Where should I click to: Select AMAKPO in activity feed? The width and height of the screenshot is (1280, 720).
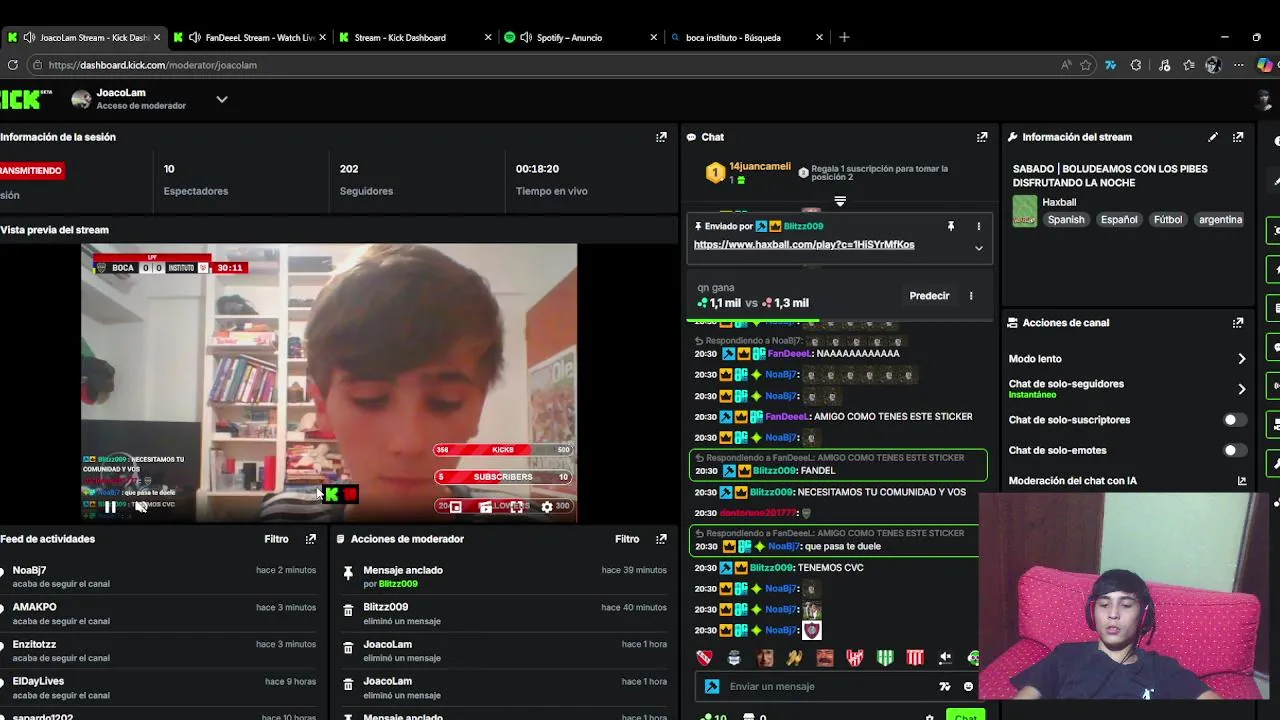pos(35,607)
